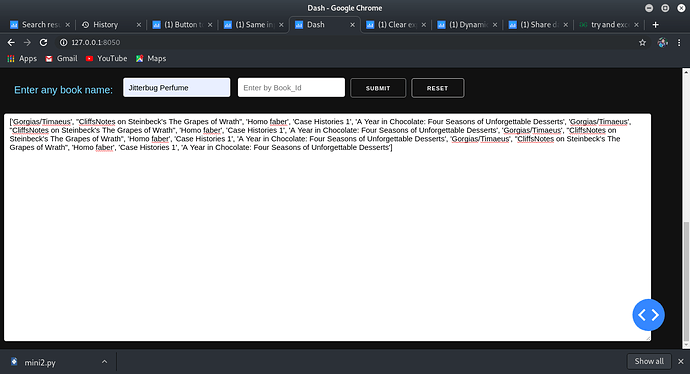Open downloaded file mini2.py
690x374 pixels.
(x=40, y=363)
